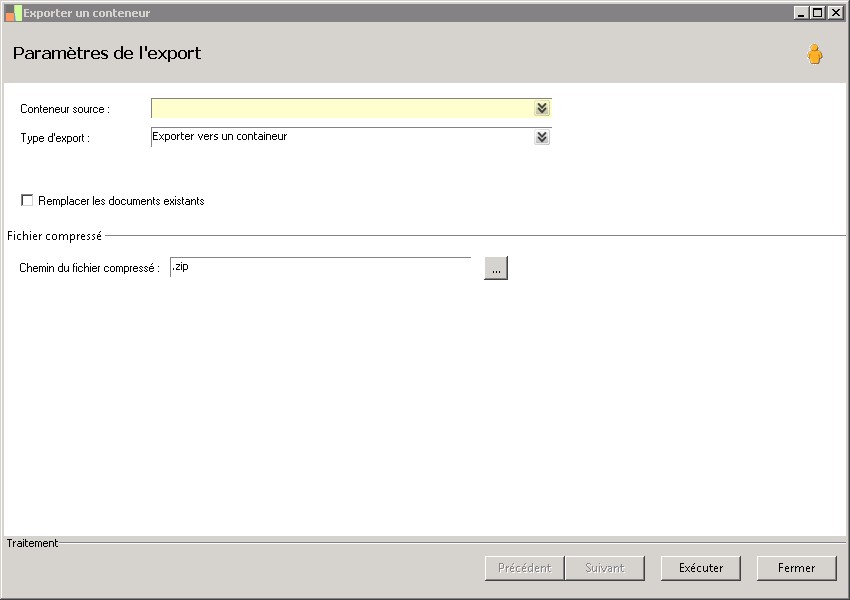Click the Précédent button

[x=524, y=568]
